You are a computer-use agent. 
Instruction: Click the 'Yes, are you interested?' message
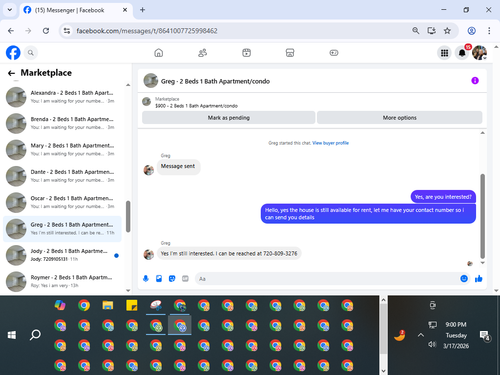tap(443, 197)
